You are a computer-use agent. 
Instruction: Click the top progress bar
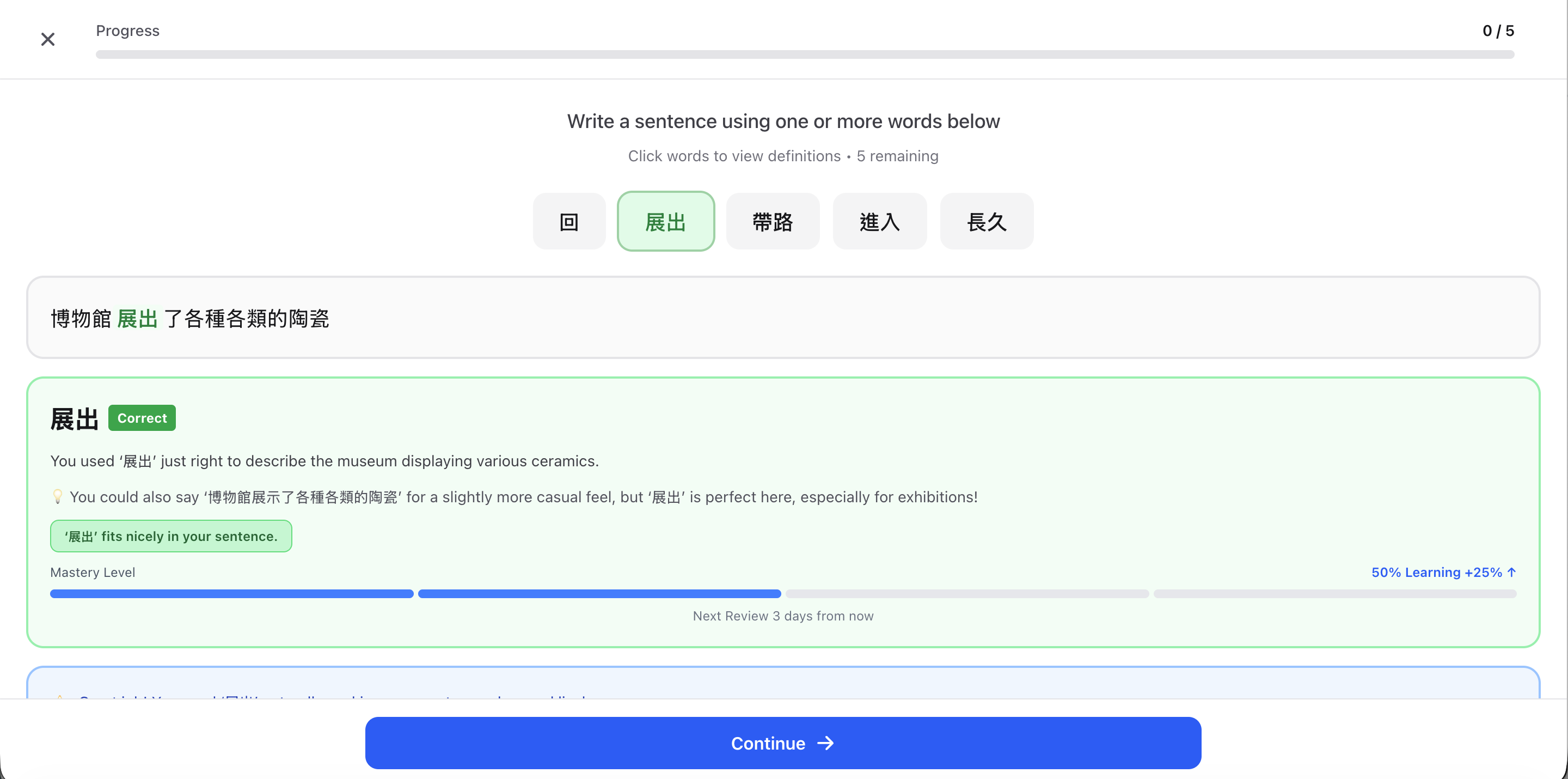point(804,55)
